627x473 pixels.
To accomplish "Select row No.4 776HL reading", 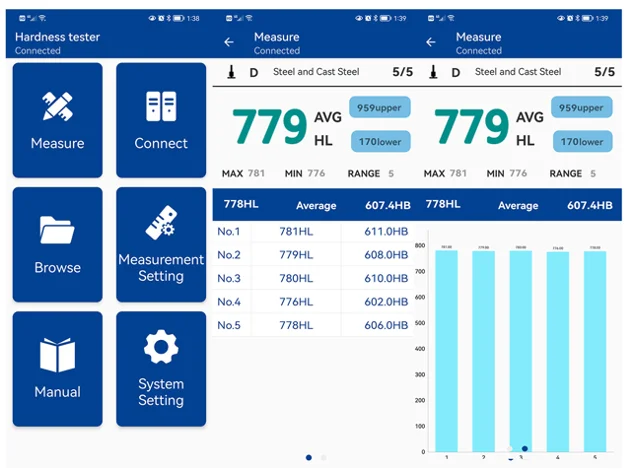I will click(313, 301).
